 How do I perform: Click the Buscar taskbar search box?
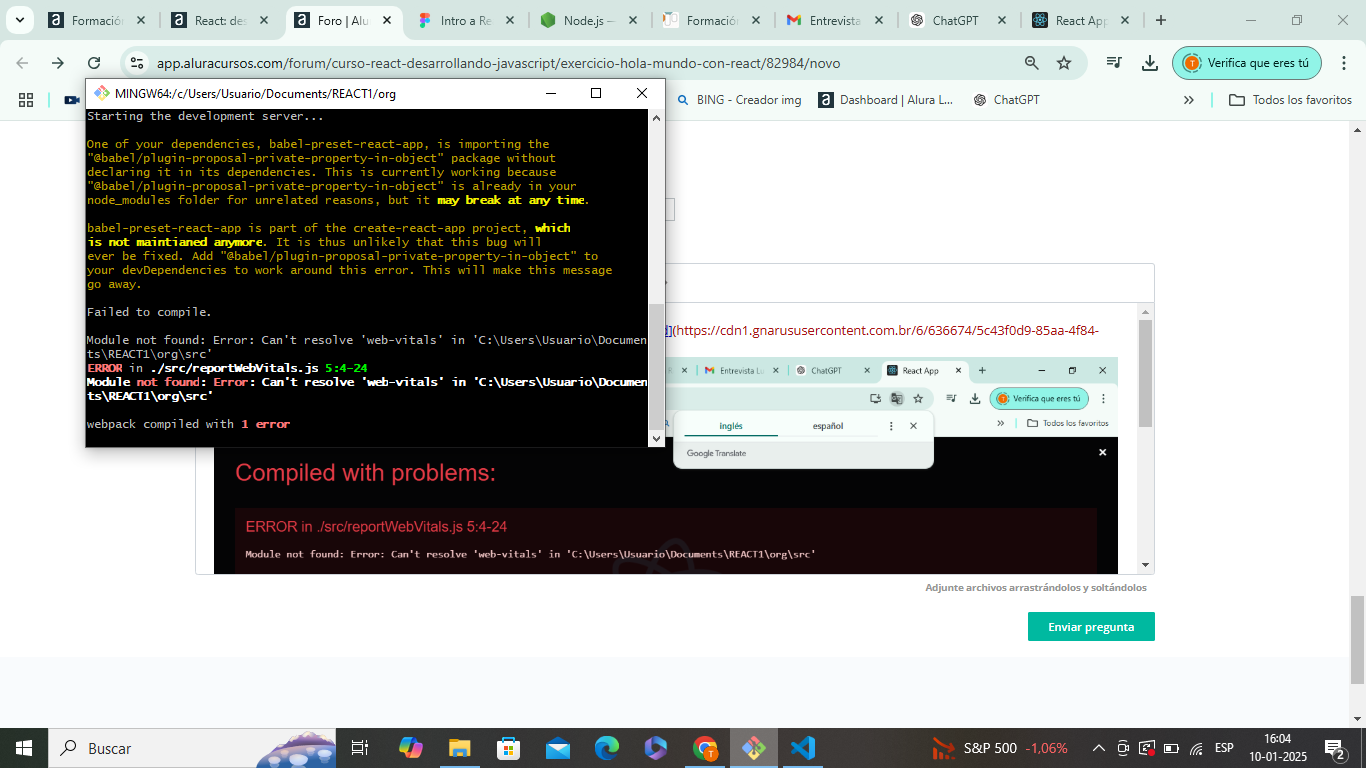pyautogui.click(x=190, y=748)
